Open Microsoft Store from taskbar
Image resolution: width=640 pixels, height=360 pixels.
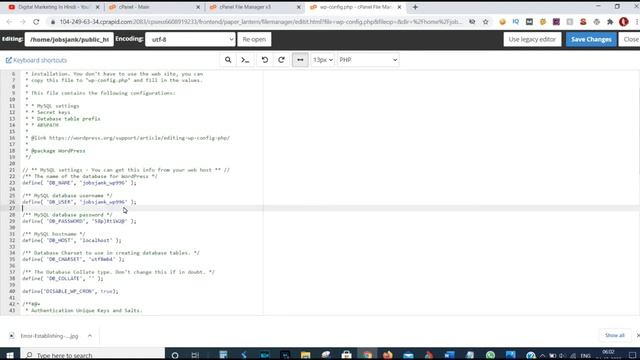coord(346,355)
